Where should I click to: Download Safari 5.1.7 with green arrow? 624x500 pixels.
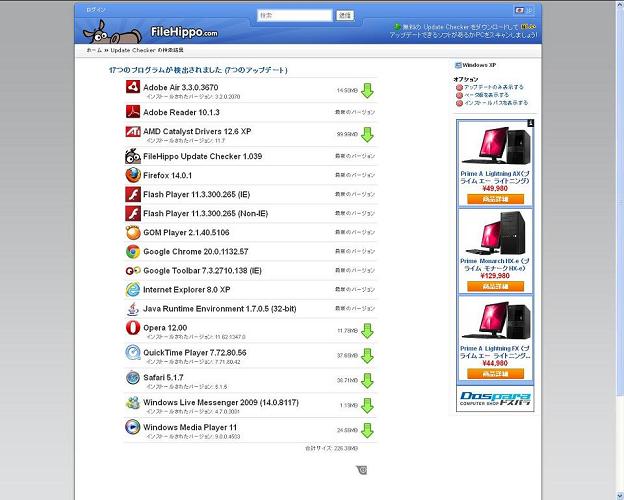pos(367,381)
